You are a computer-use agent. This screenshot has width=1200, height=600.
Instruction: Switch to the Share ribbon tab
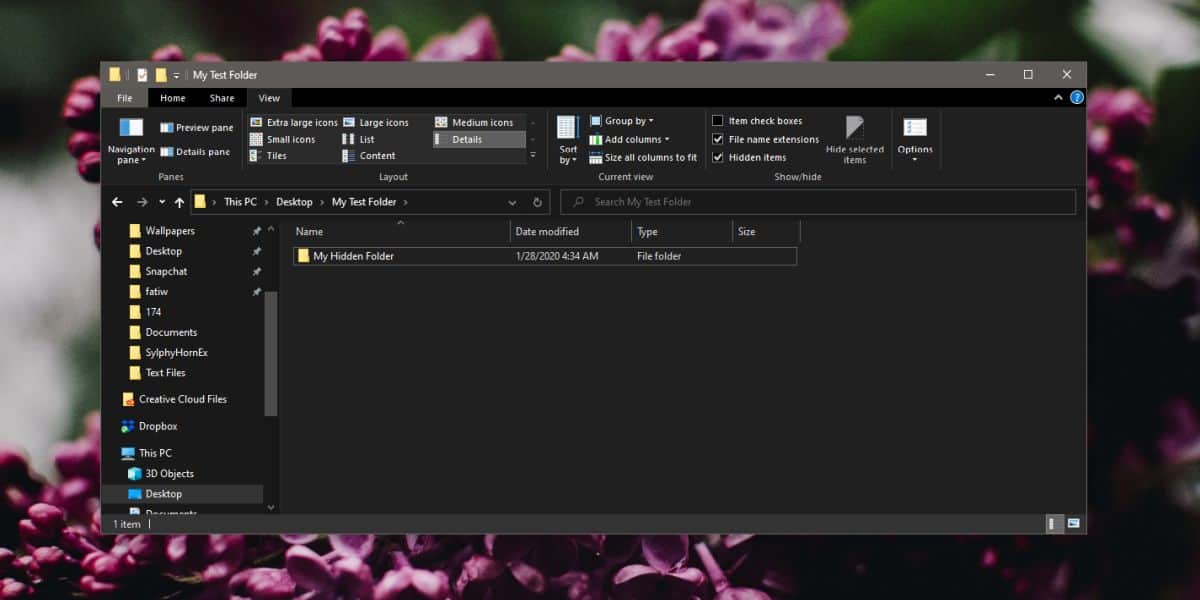222,98
